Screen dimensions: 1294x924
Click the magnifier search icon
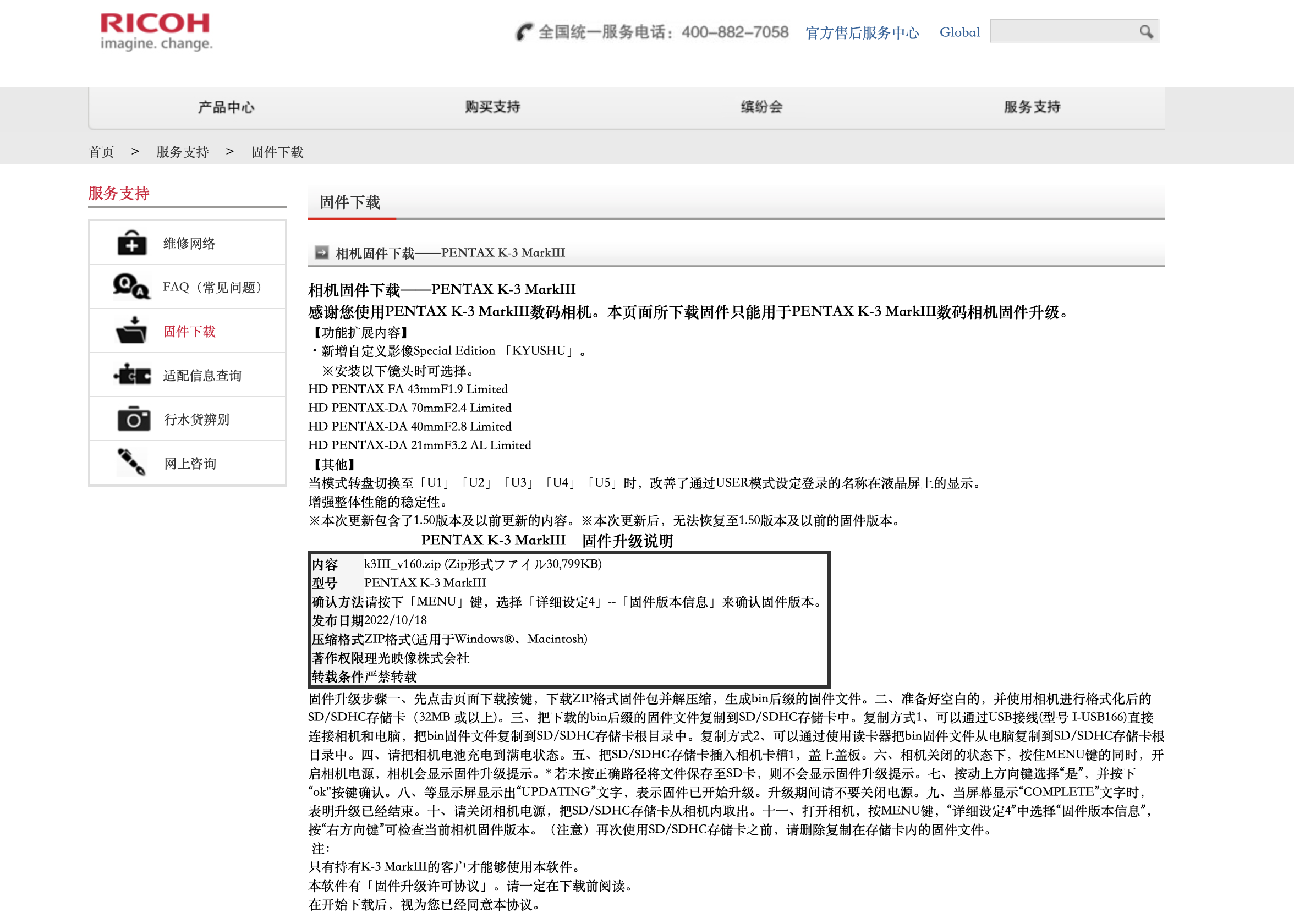(x=1146, y=32)
